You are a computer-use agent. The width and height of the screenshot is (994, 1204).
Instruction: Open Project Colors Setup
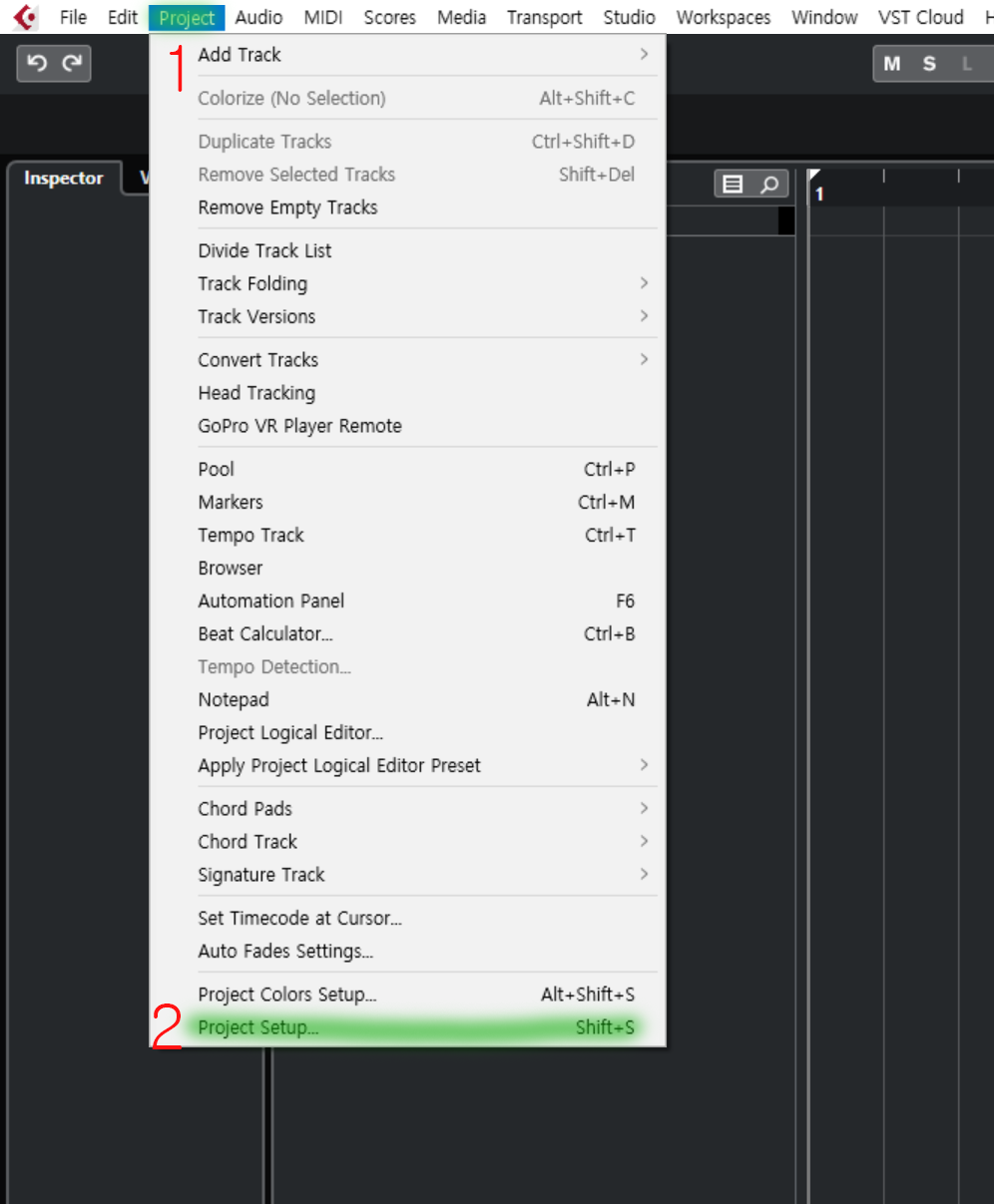tap(408, 995)
